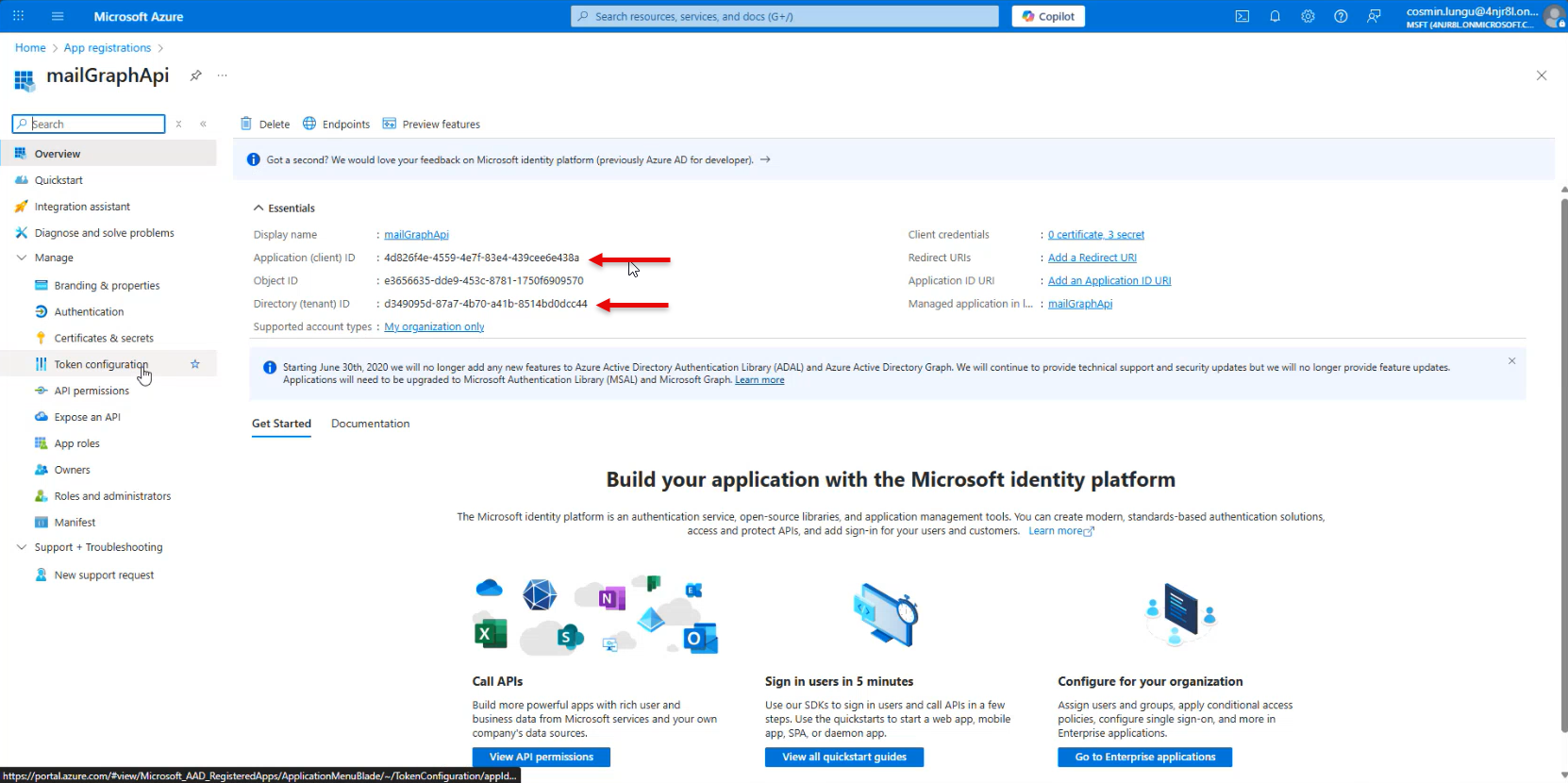Switch to the Documentation tab
1568x783 pixels.
370,424
